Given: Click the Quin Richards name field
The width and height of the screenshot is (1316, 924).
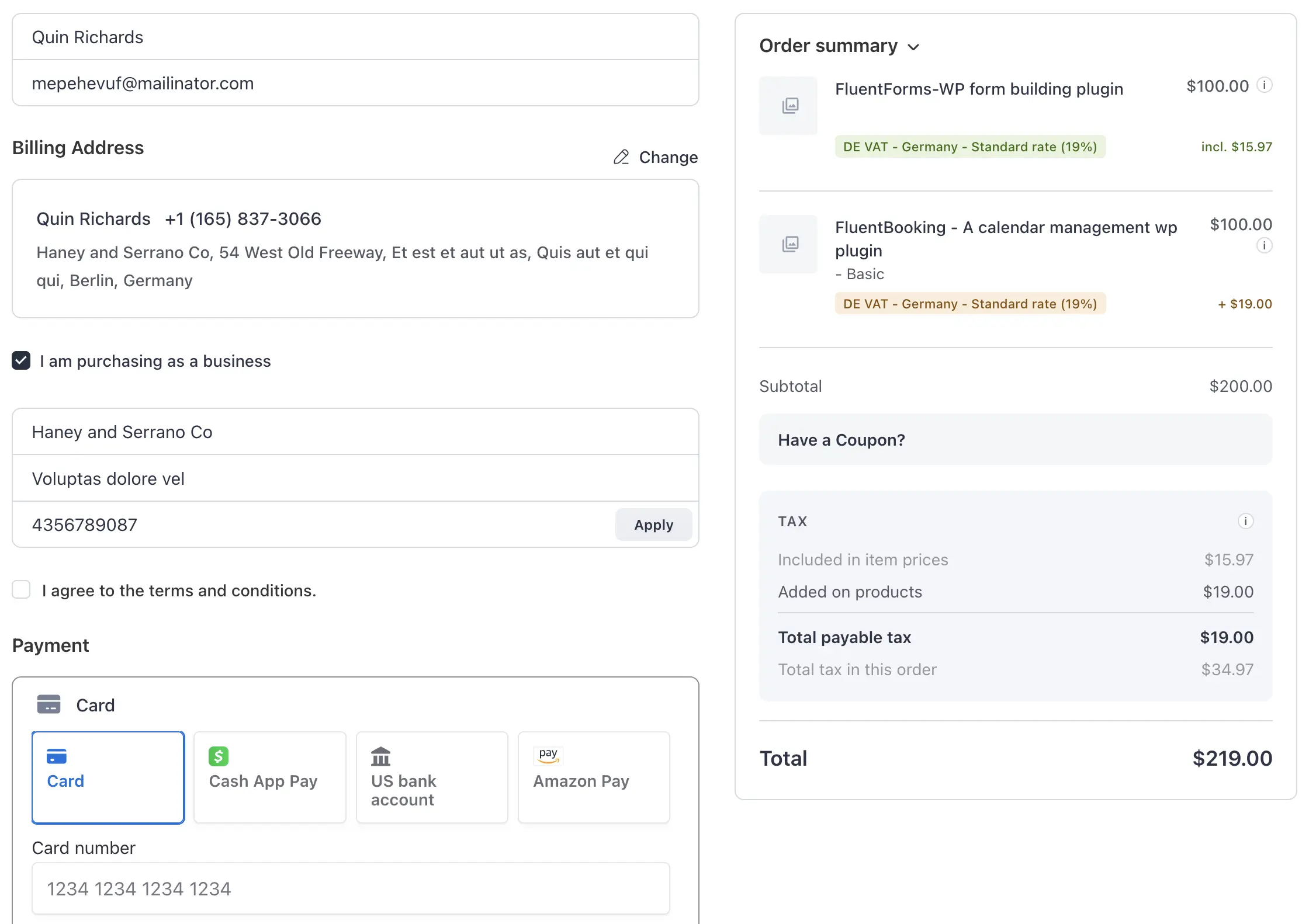Looking at the screenshot, I should [355, 37].
